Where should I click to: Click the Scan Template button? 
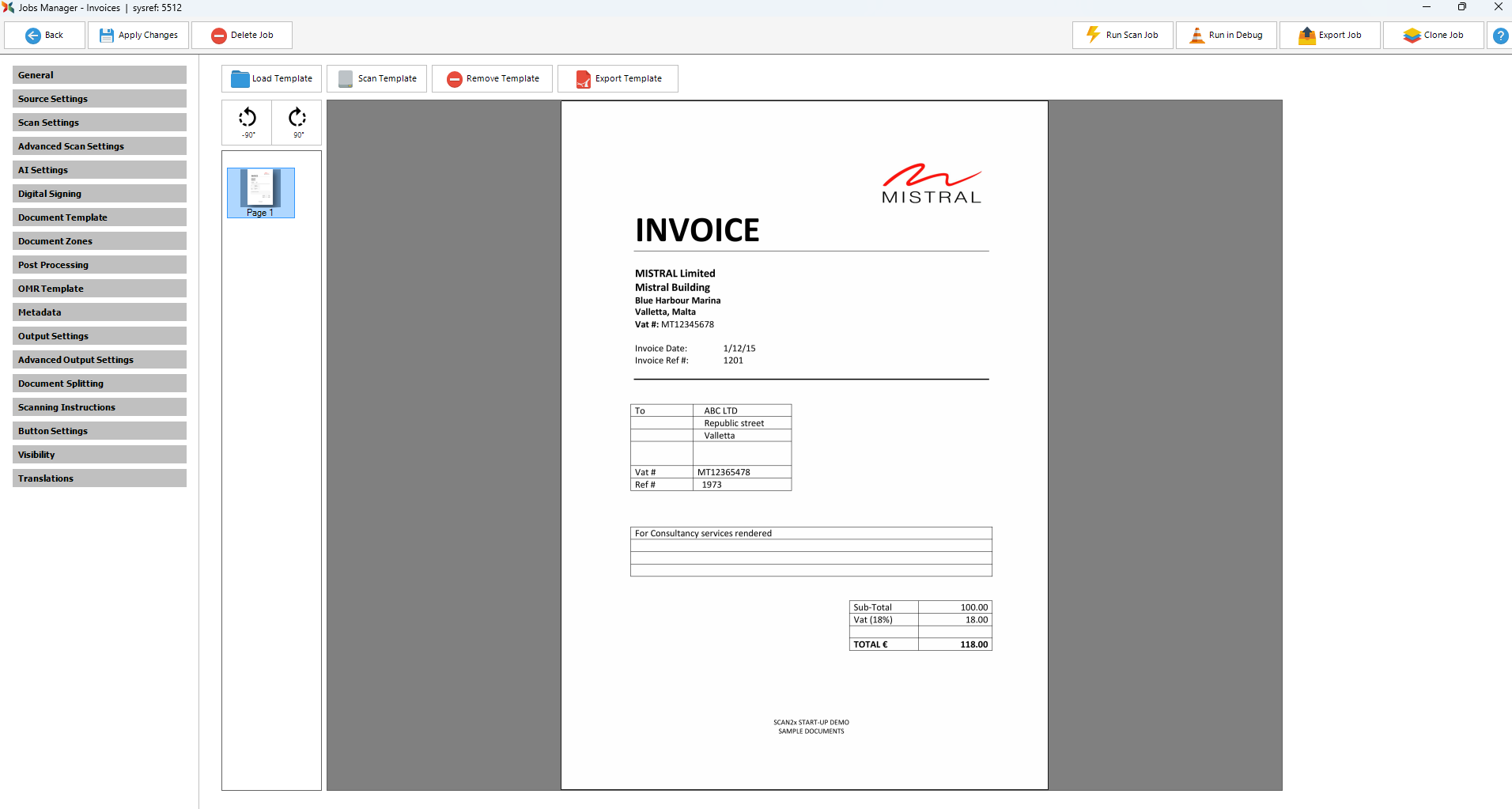point(377,79)
